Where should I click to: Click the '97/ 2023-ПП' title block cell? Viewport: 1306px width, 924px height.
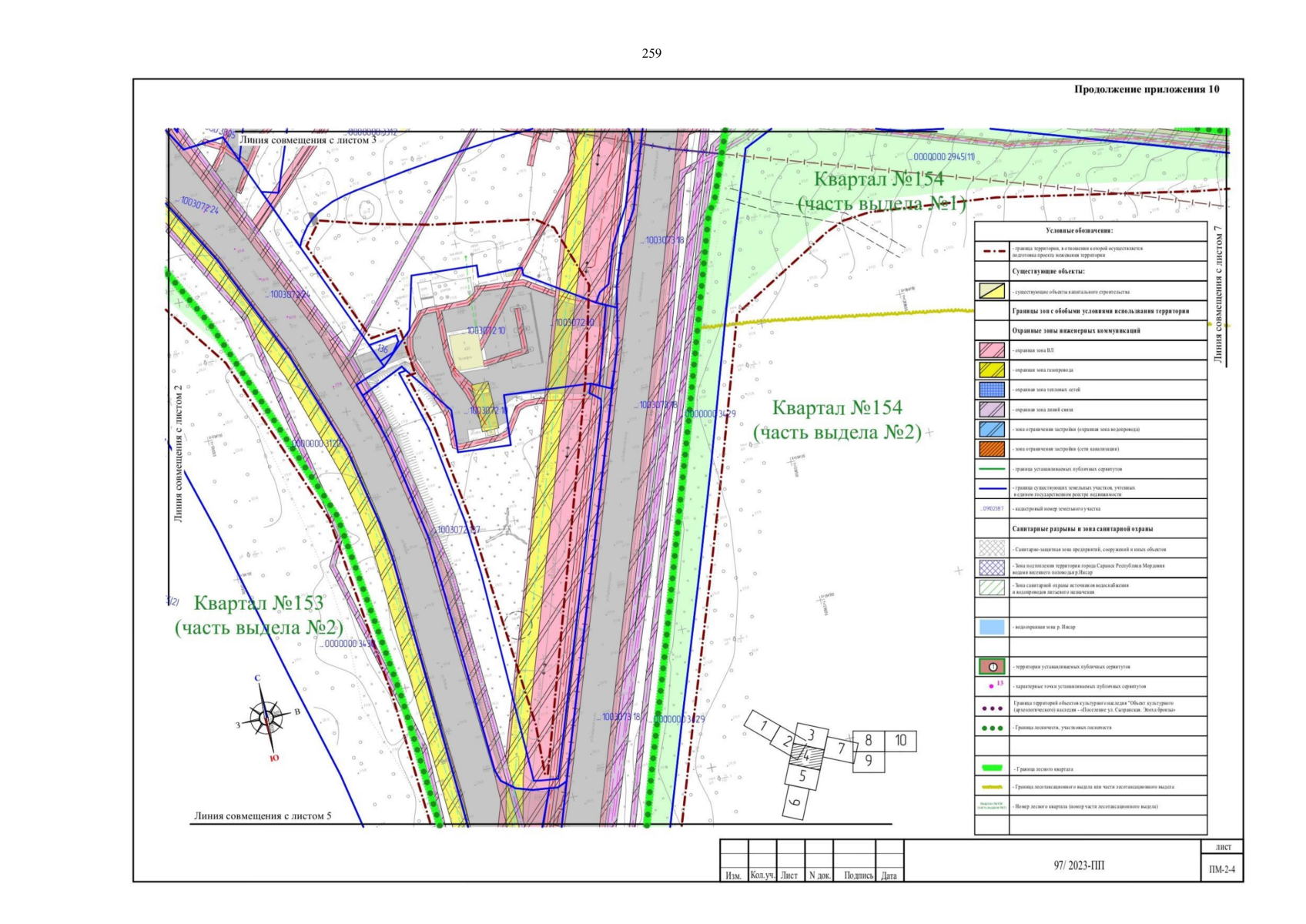[1078, 865]
